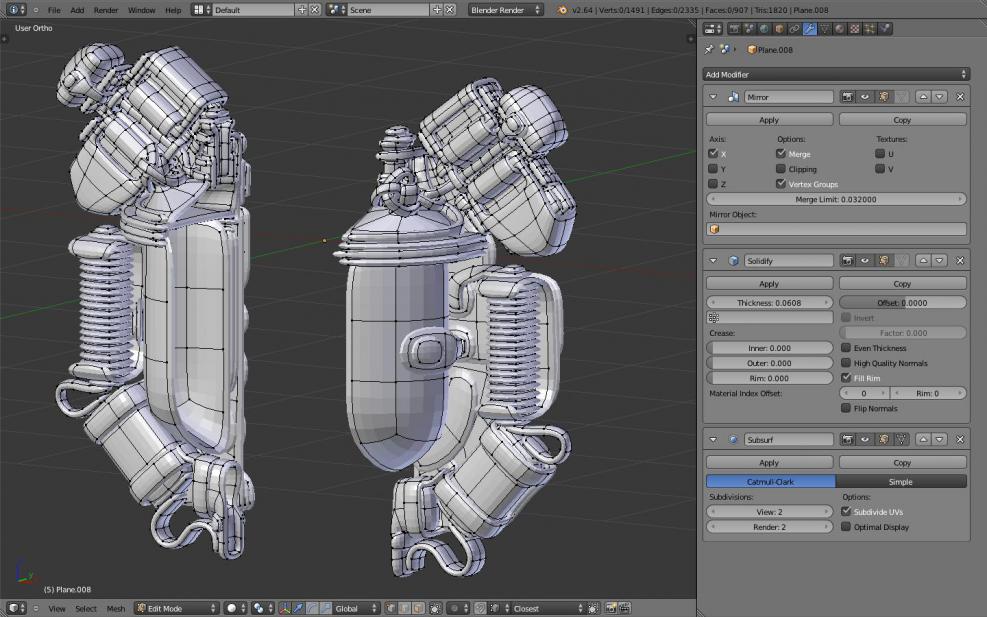This screenshot has height=617, width=987.
Task: Click the pin icon beside Plane.008
Action: (x=710, y=49)
